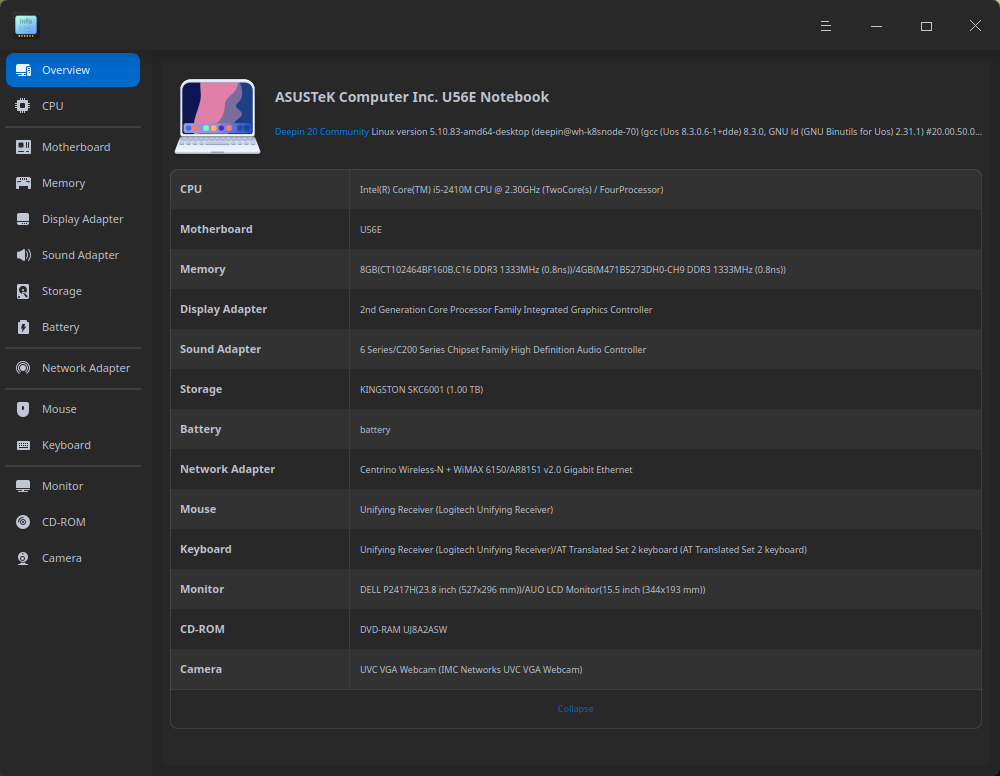Screen dimensions: 1000x776
Task: Select Battery label in sidebar
Action: coord(61,327)
